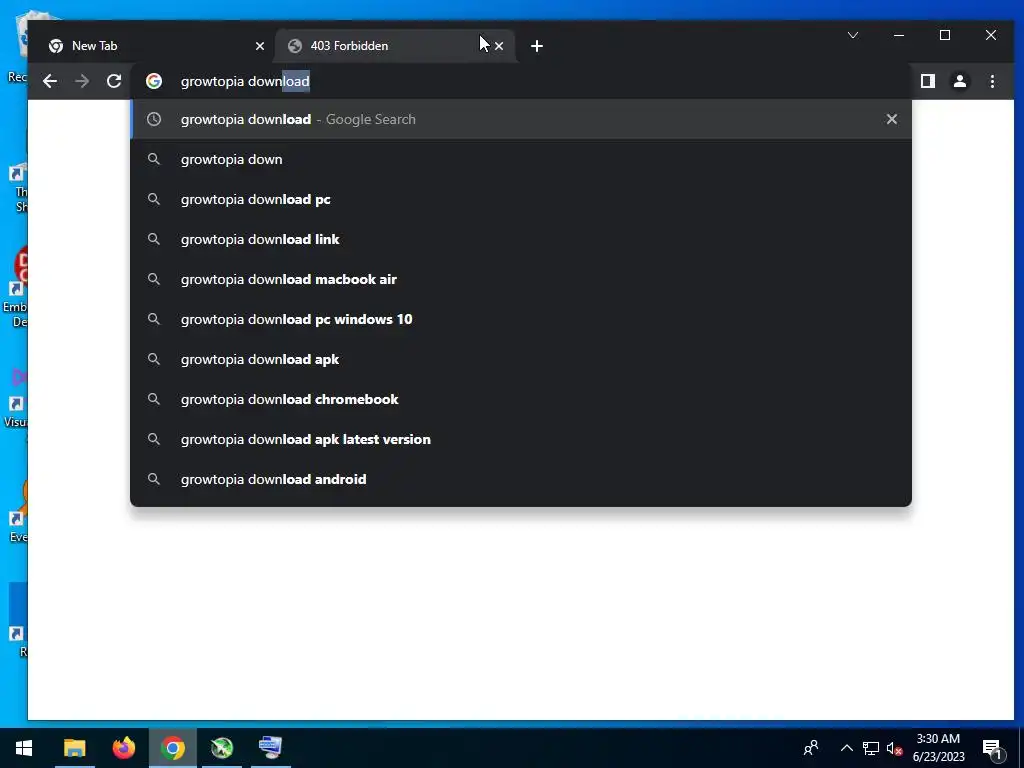Open File Explorer from taskbar
Viewport: 1024px width, 768px height.
[74, 748]
